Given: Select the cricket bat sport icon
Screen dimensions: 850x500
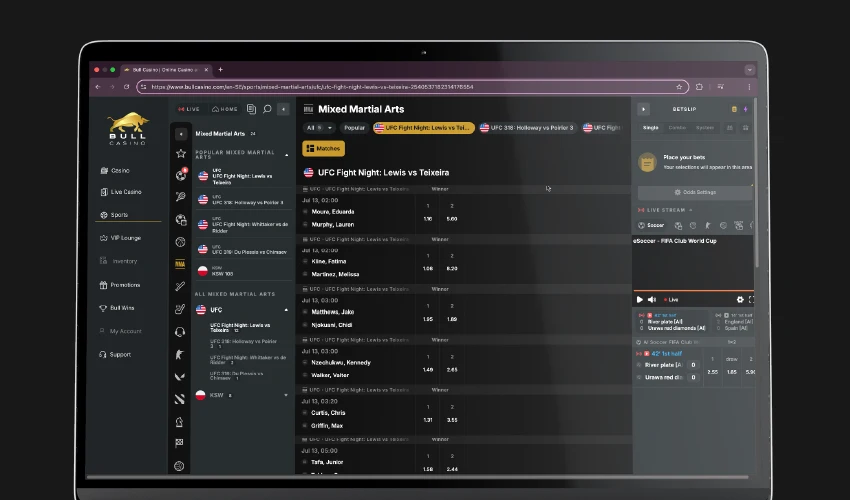Looking at the screenshot, I should [181, 286].
